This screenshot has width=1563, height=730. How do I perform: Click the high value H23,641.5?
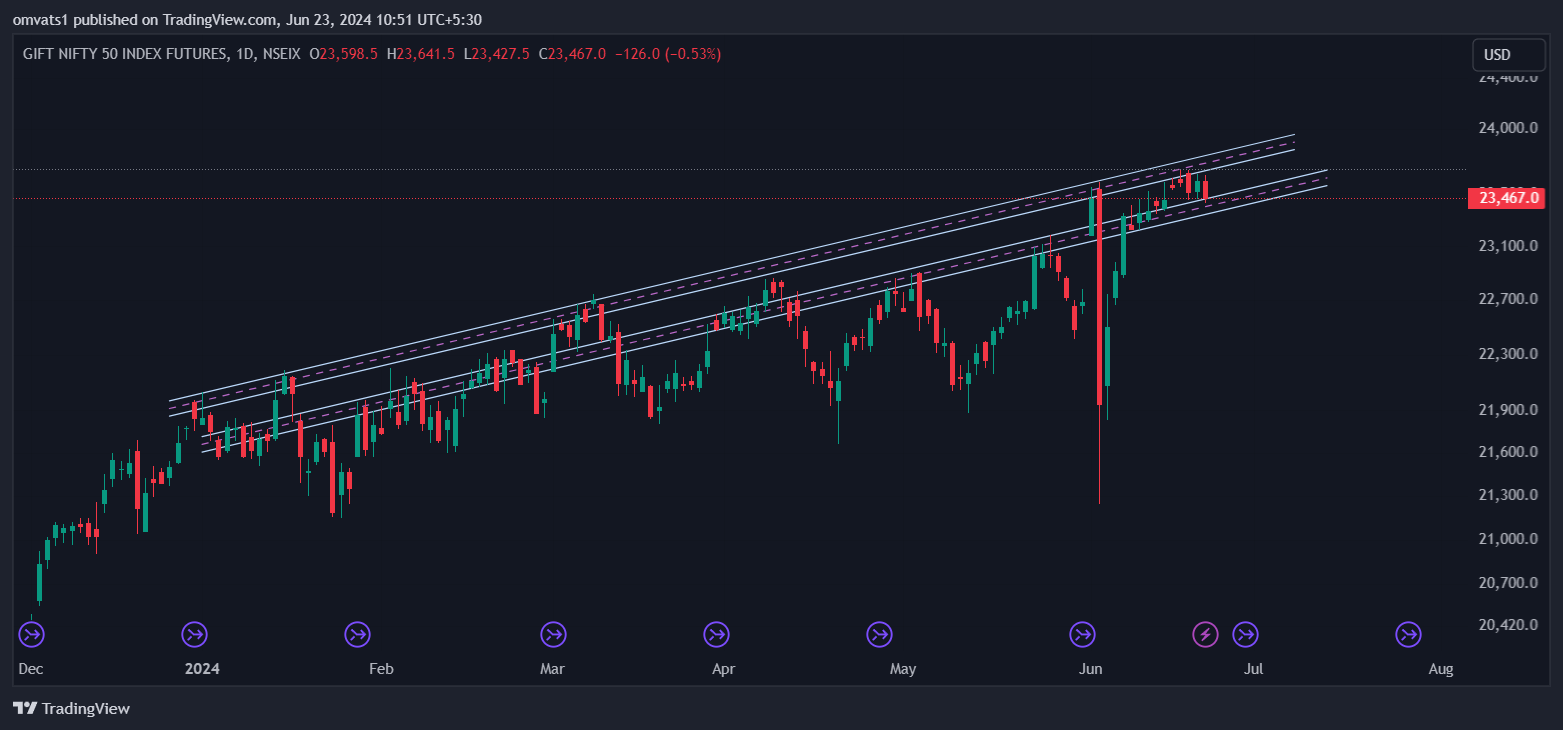(420, 54)
